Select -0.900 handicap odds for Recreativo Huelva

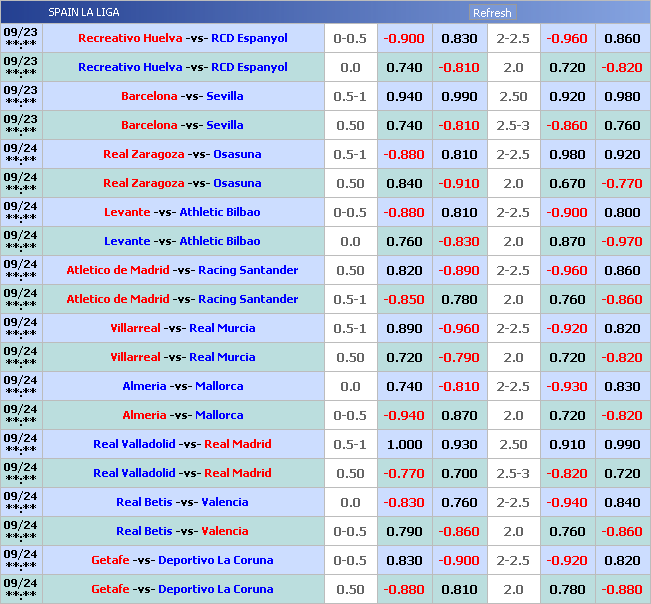point(405,39)
